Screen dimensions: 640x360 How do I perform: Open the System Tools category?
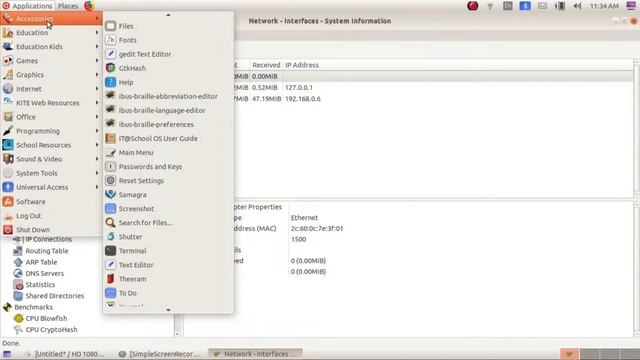coord(51,173)
